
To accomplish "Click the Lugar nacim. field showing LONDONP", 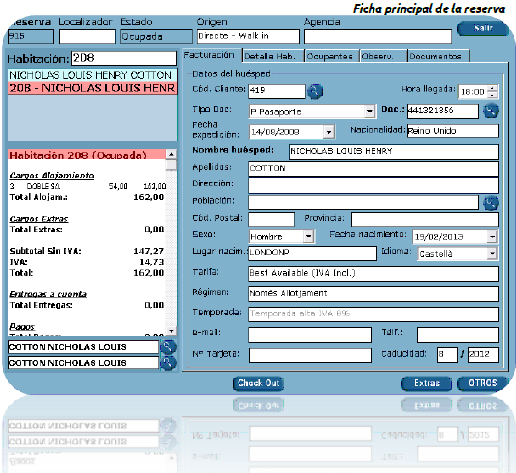I will tap(312, 253).
